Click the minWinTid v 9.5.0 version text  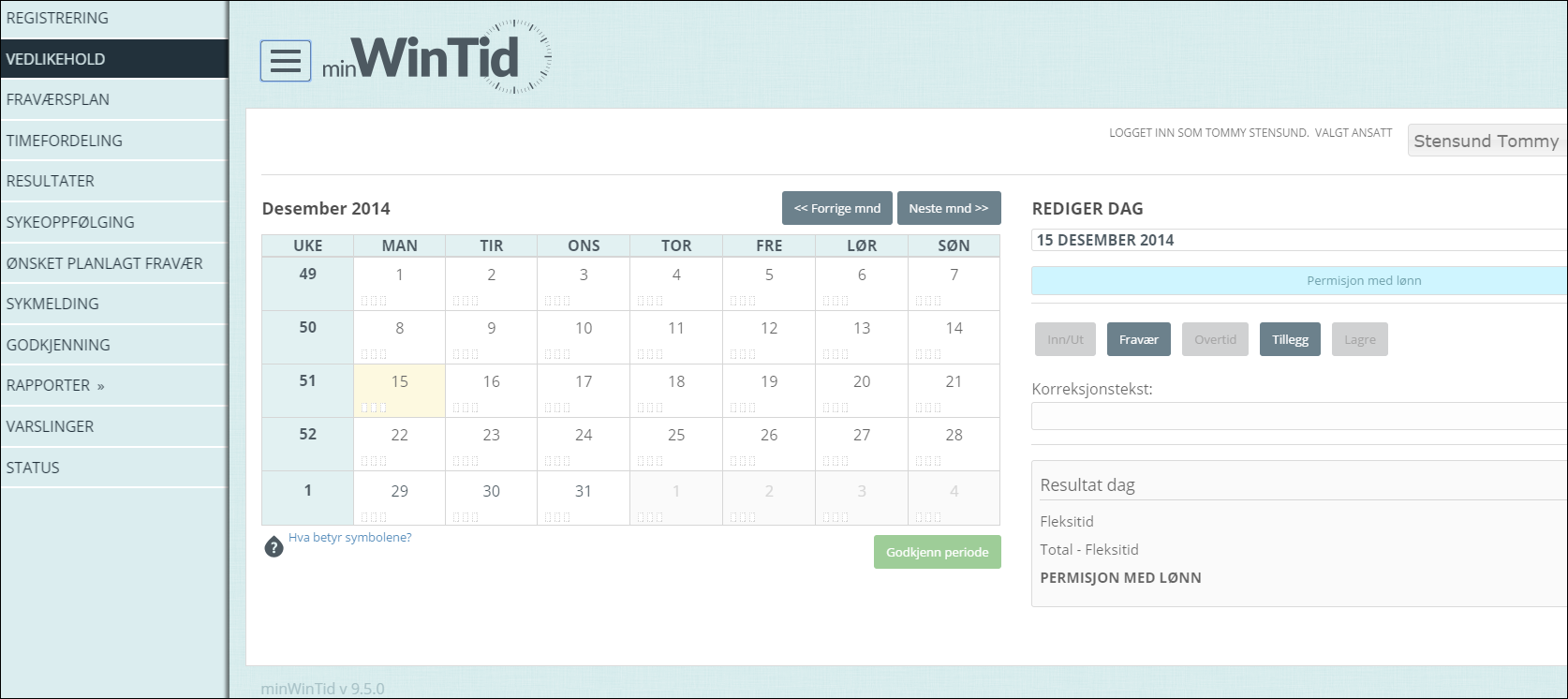322,689
